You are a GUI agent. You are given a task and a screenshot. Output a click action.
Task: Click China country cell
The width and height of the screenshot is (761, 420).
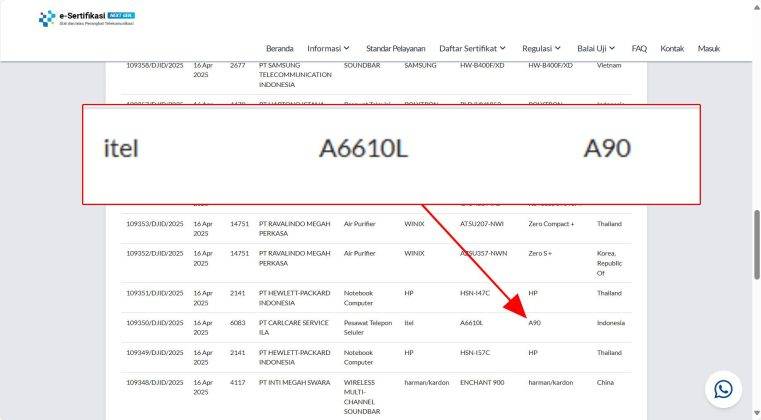(x=605, y=383)
